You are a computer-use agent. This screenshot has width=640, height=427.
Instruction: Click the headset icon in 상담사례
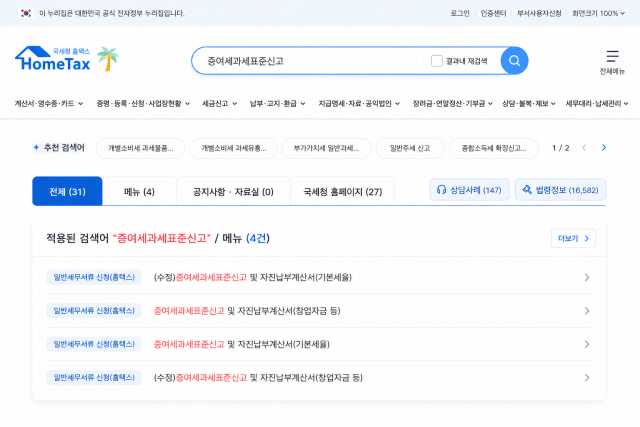click(x=441, y=190)
